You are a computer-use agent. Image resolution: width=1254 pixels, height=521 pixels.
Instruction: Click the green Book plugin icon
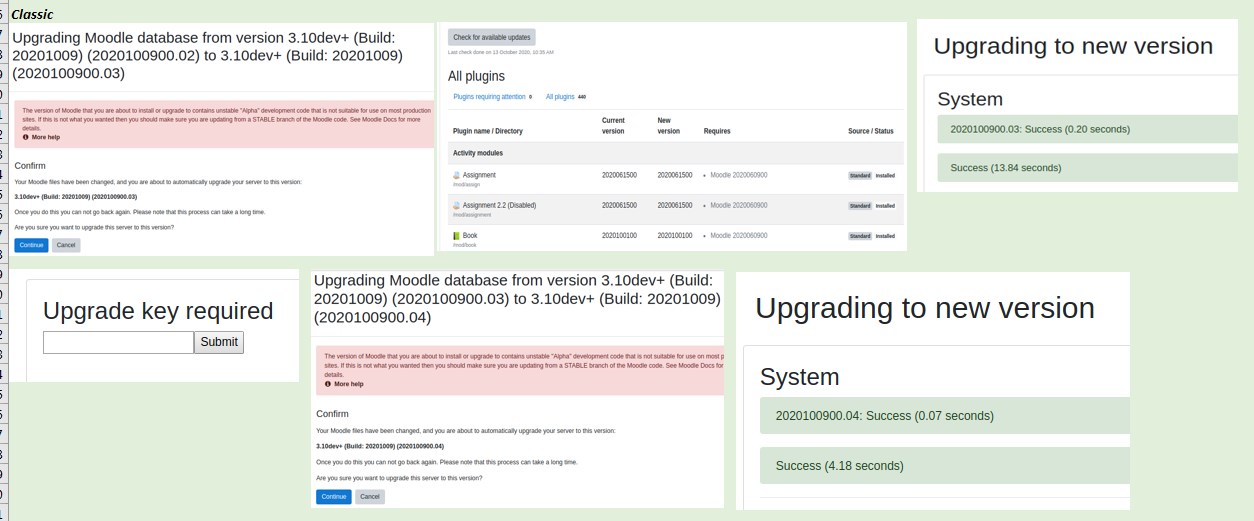pyautogui.click(x=457, y=236)
